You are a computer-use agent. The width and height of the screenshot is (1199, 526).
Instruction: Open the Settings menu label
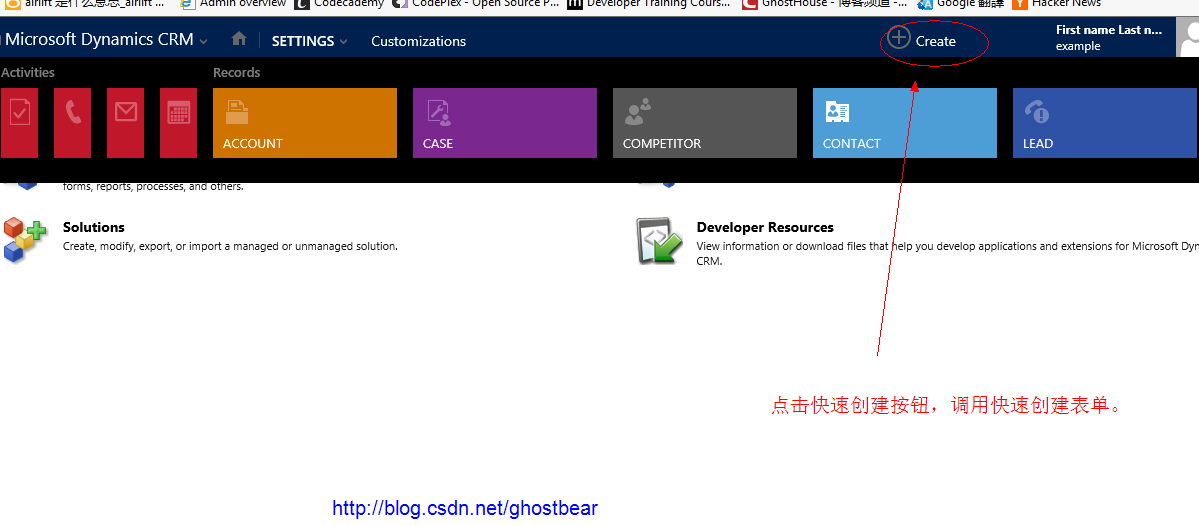tap(303, 41)
